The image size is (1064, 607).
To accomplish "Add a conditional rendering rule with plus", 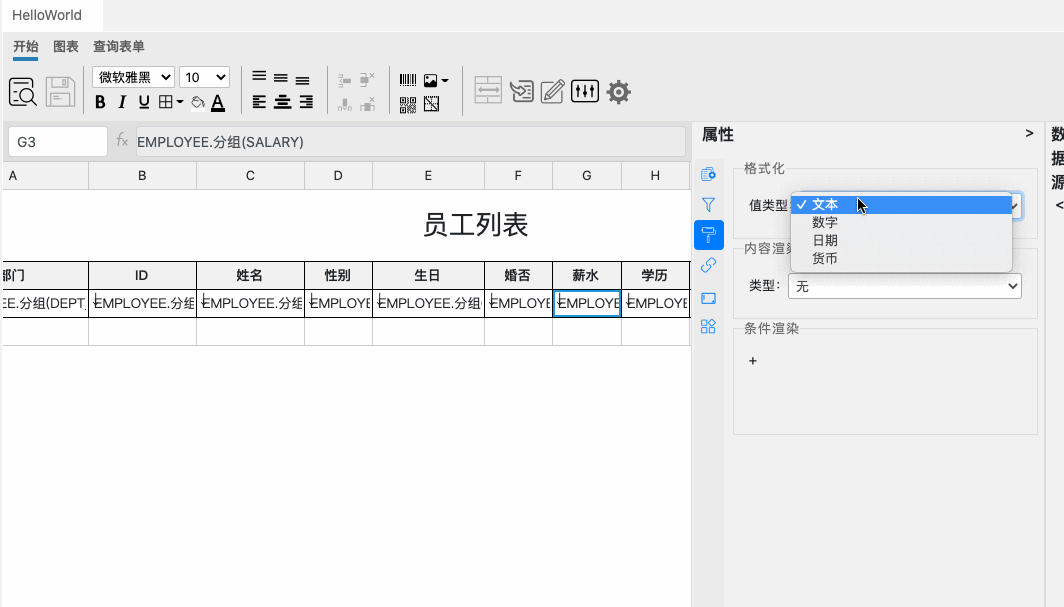I will click(x=753, y=361).
